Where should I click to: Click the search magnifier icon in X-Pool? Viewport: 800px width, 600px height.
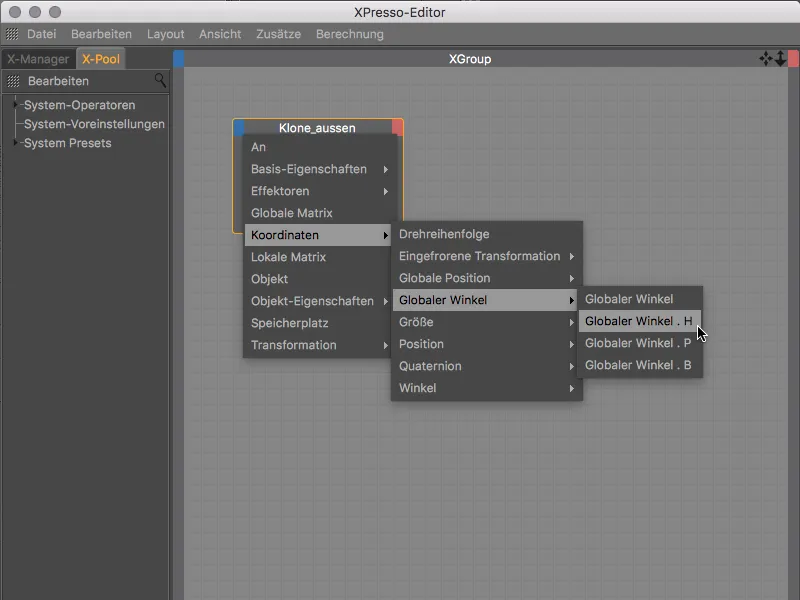point(160,80)
